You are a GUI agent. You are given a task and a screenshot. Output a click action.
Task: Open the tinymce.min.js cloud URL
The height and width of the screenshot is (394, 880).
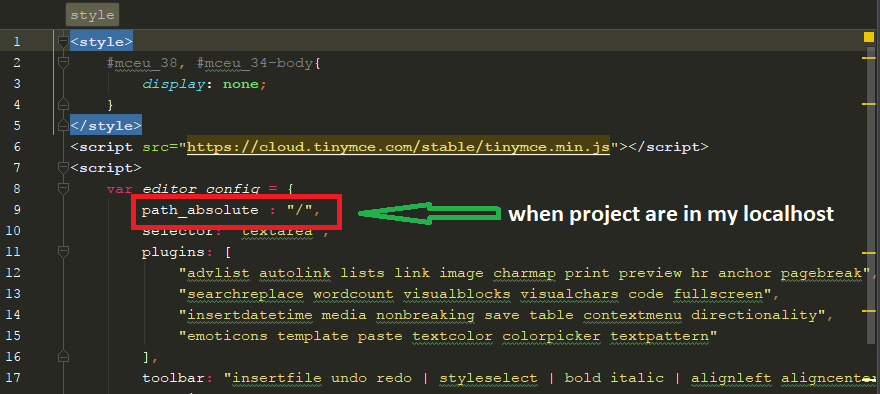398,147
